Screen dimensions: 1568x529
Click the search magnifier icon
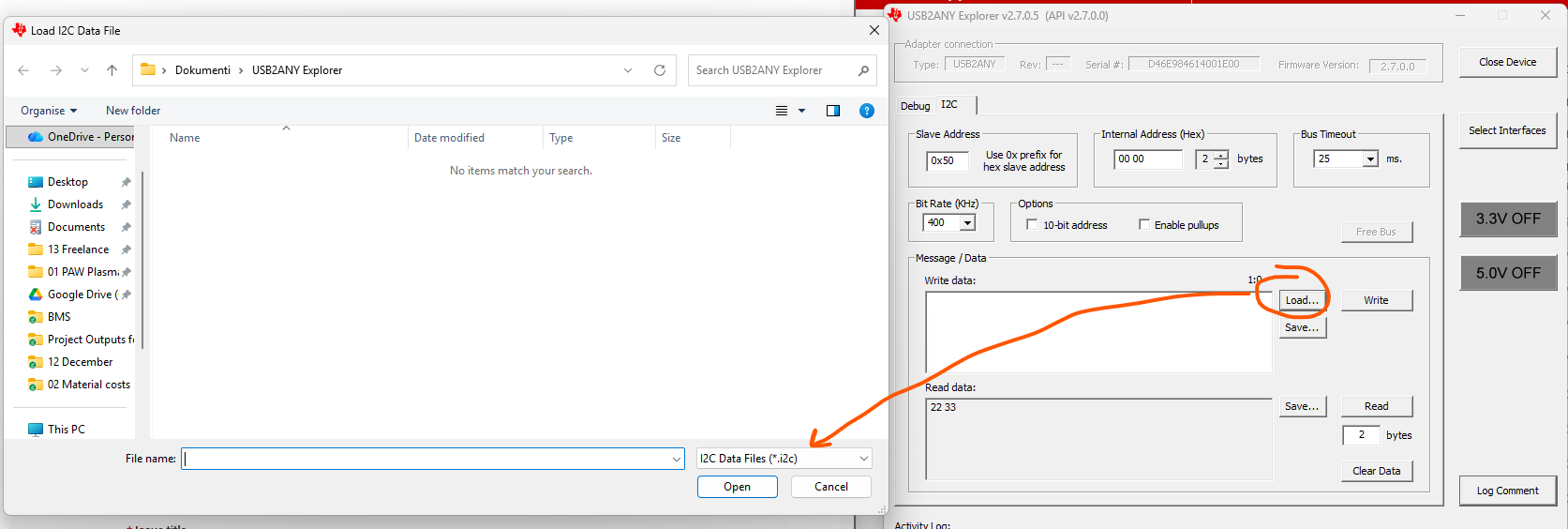[863, 70]
